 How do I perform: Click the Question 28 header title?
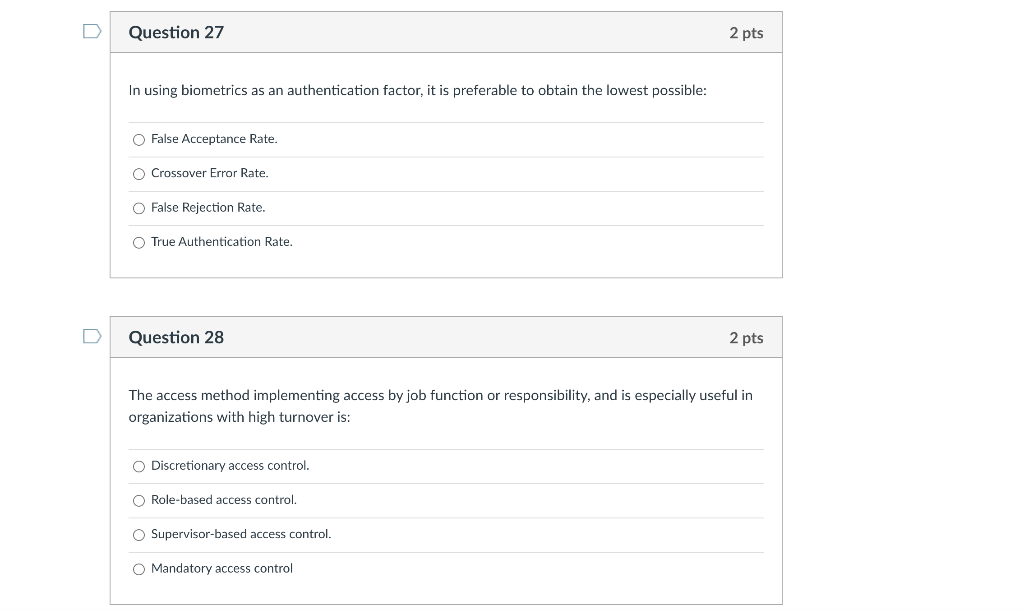pyautogui.click(x=176, y=337)
